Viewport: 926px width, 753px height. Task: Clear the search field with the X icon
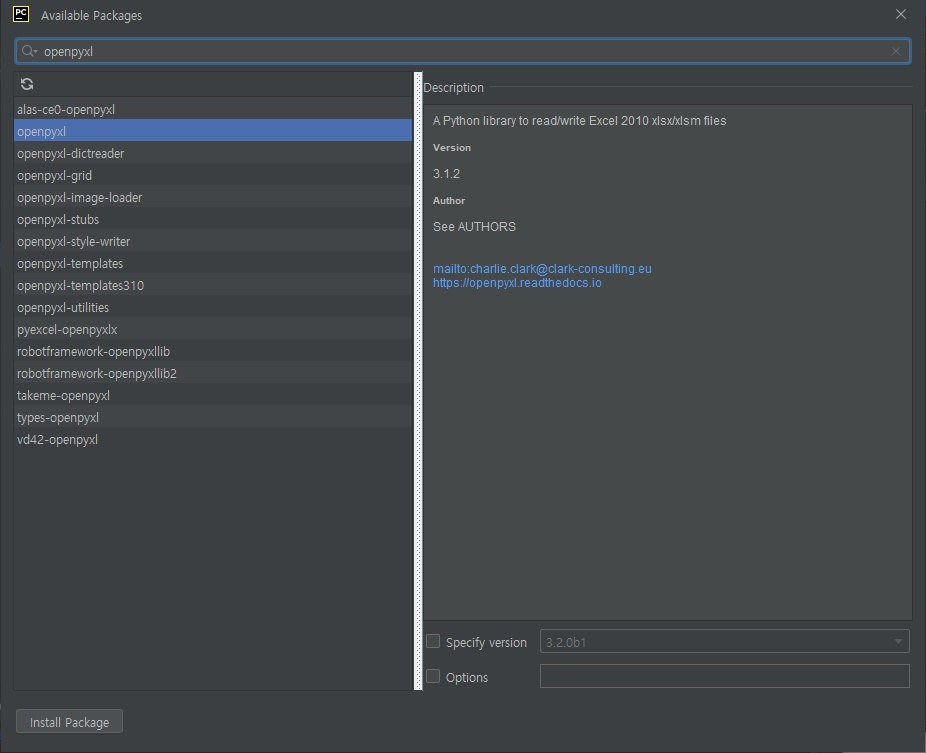pos(896,51)
